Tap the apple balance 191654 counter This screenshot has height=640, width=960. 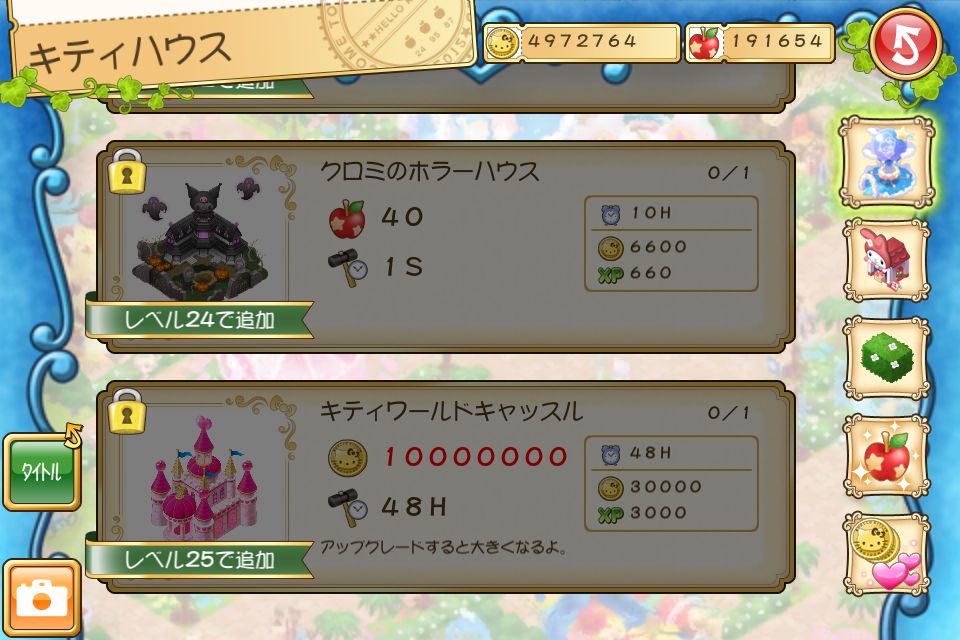coord(759,43)
